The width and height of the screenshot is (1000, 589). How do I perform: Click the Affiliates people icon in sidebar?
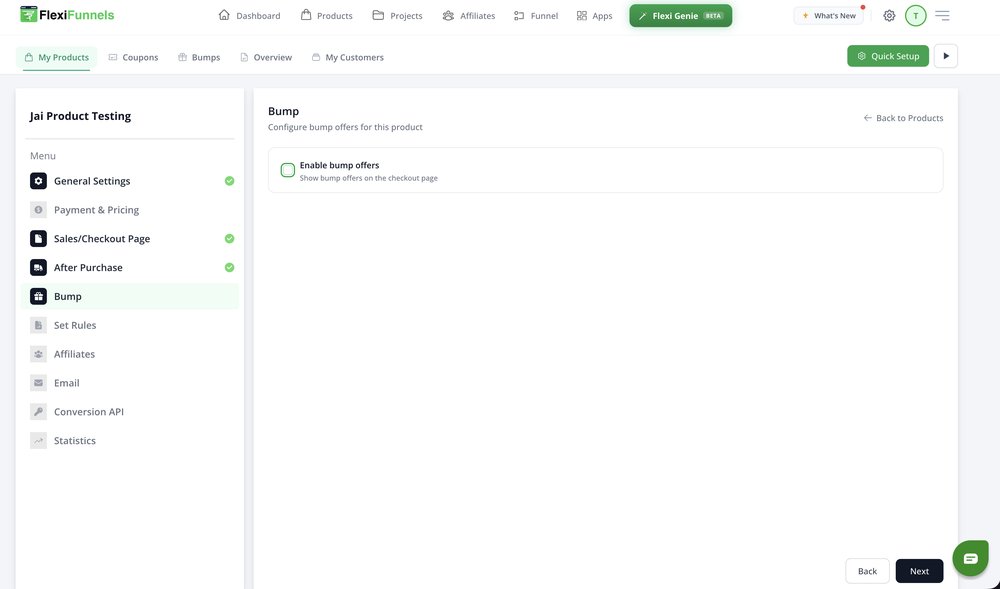tap(38, 354)
